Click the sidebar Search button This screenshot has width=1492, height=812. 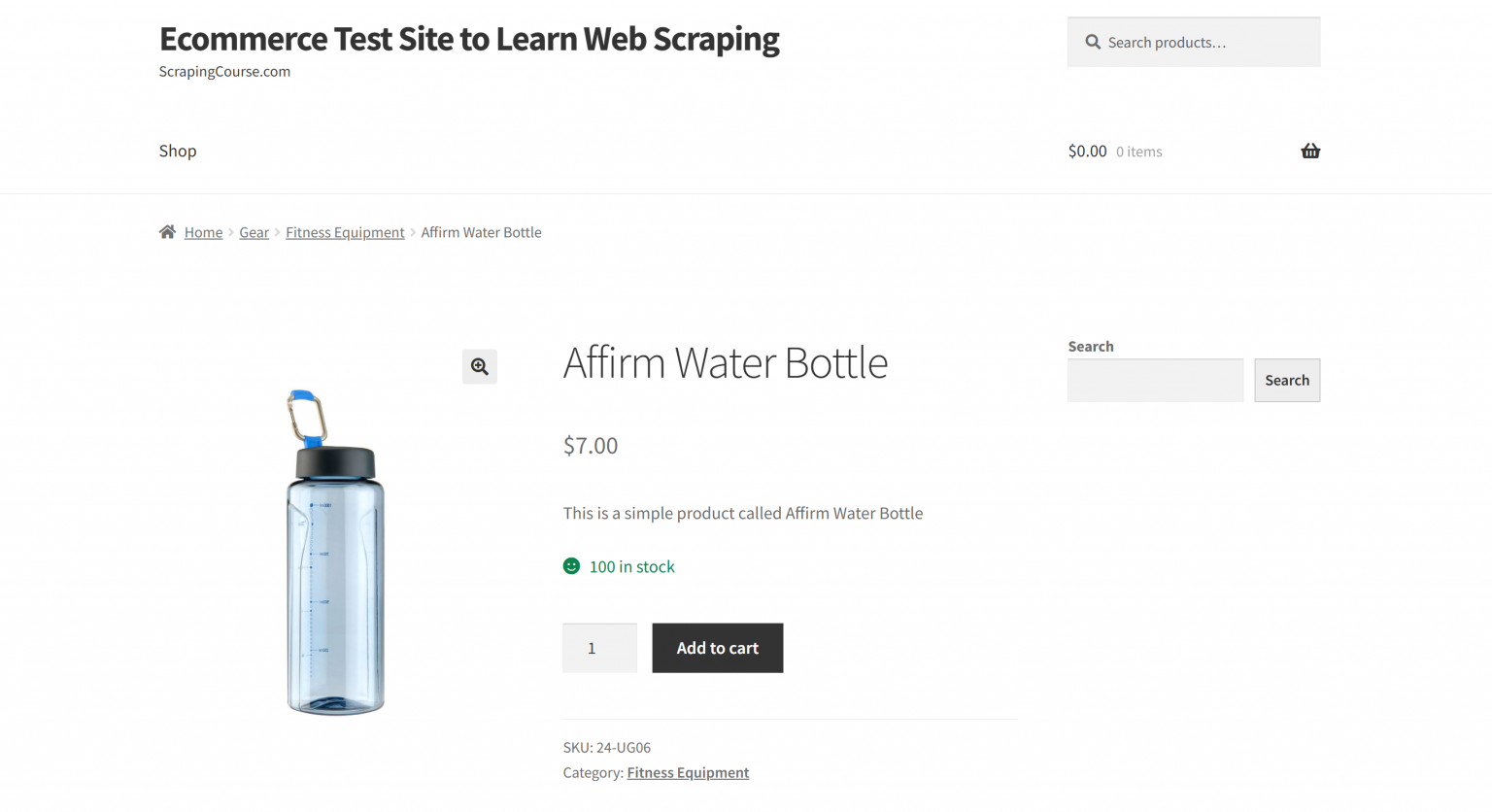click(x=1286, y=380)
